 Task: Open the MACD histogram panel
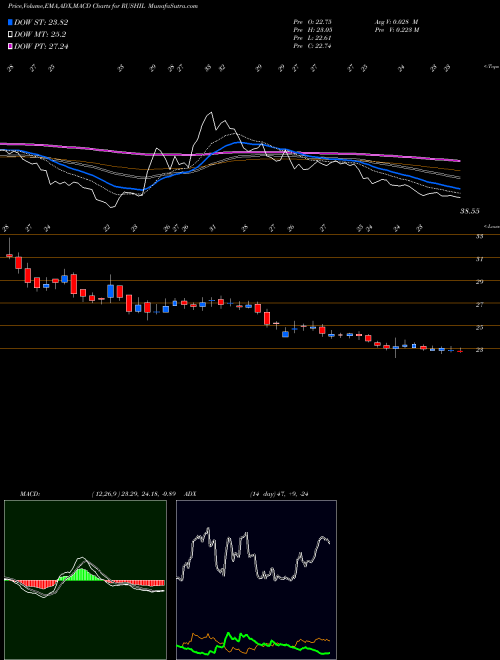(85, 580)
